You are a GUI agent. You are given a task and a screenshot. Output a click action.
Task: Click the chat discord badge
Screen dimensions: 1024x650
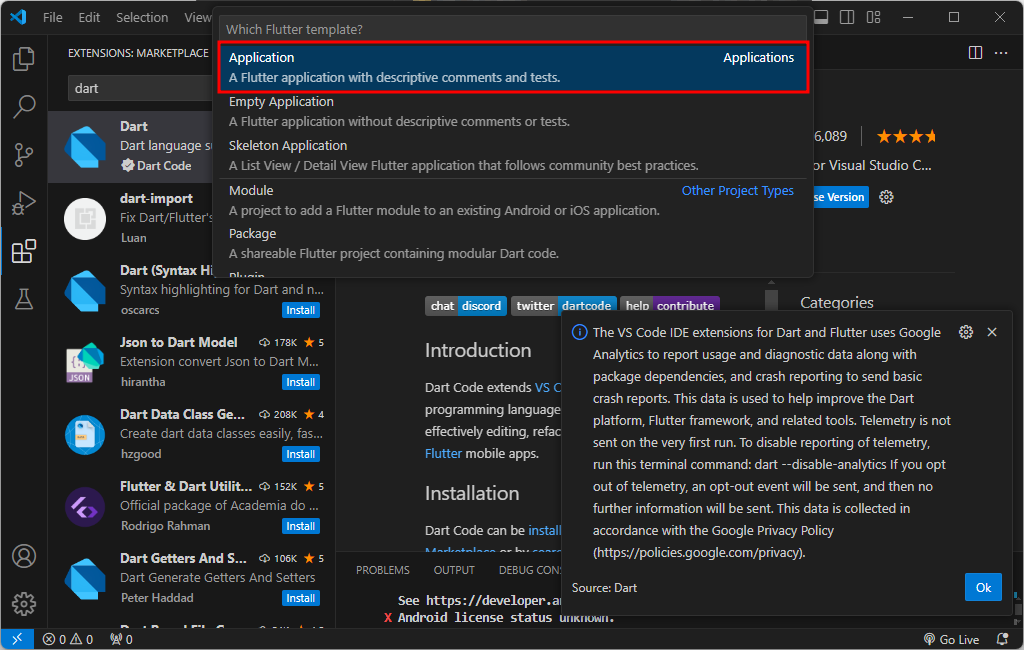(x=466, y=305)
